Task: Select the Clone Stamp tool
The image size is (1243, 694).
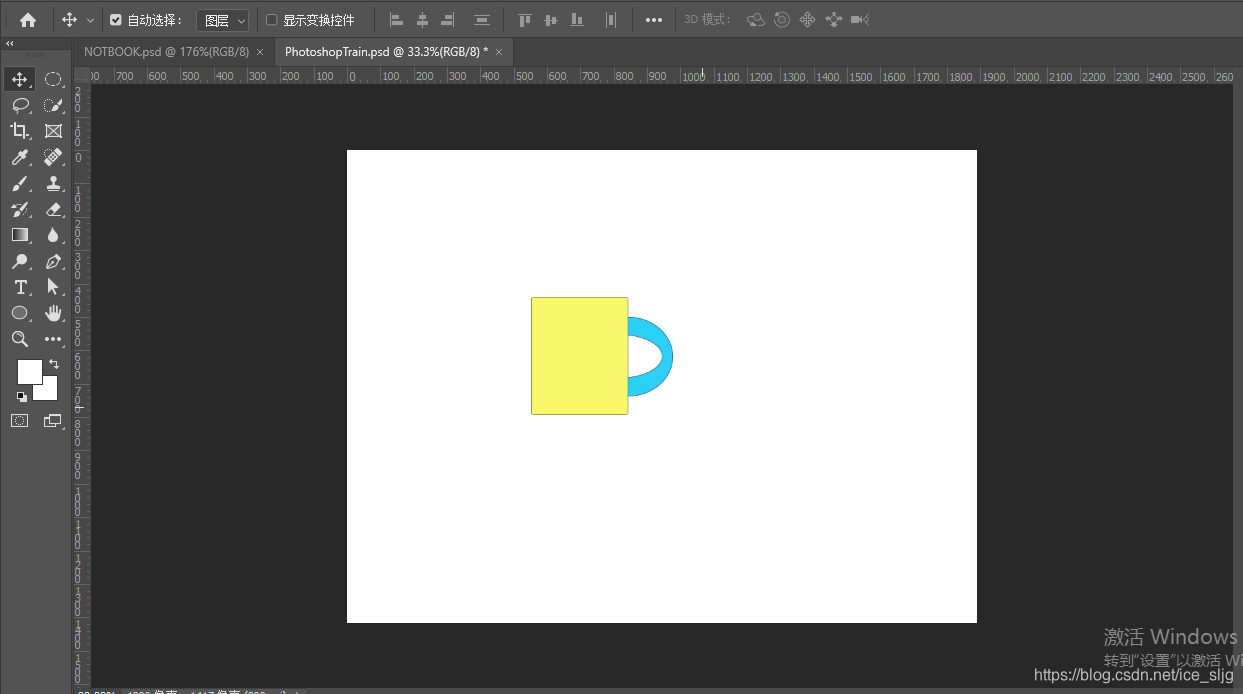Action: tap(54, 184)
